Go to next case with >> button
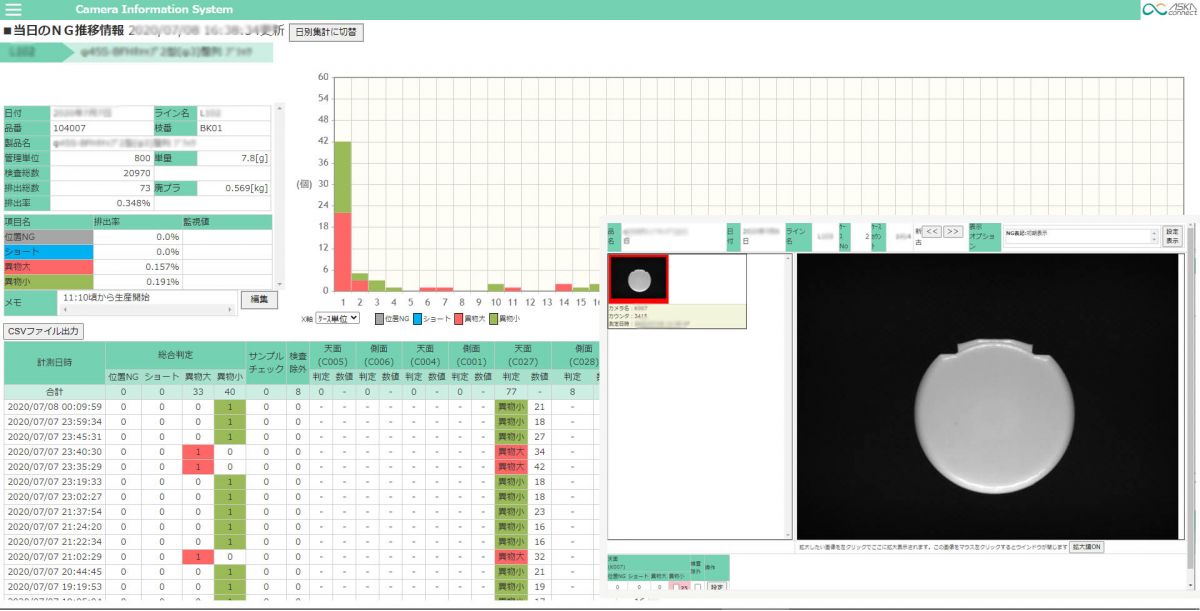The image size is (1200, 611). (x=953, y=231)
